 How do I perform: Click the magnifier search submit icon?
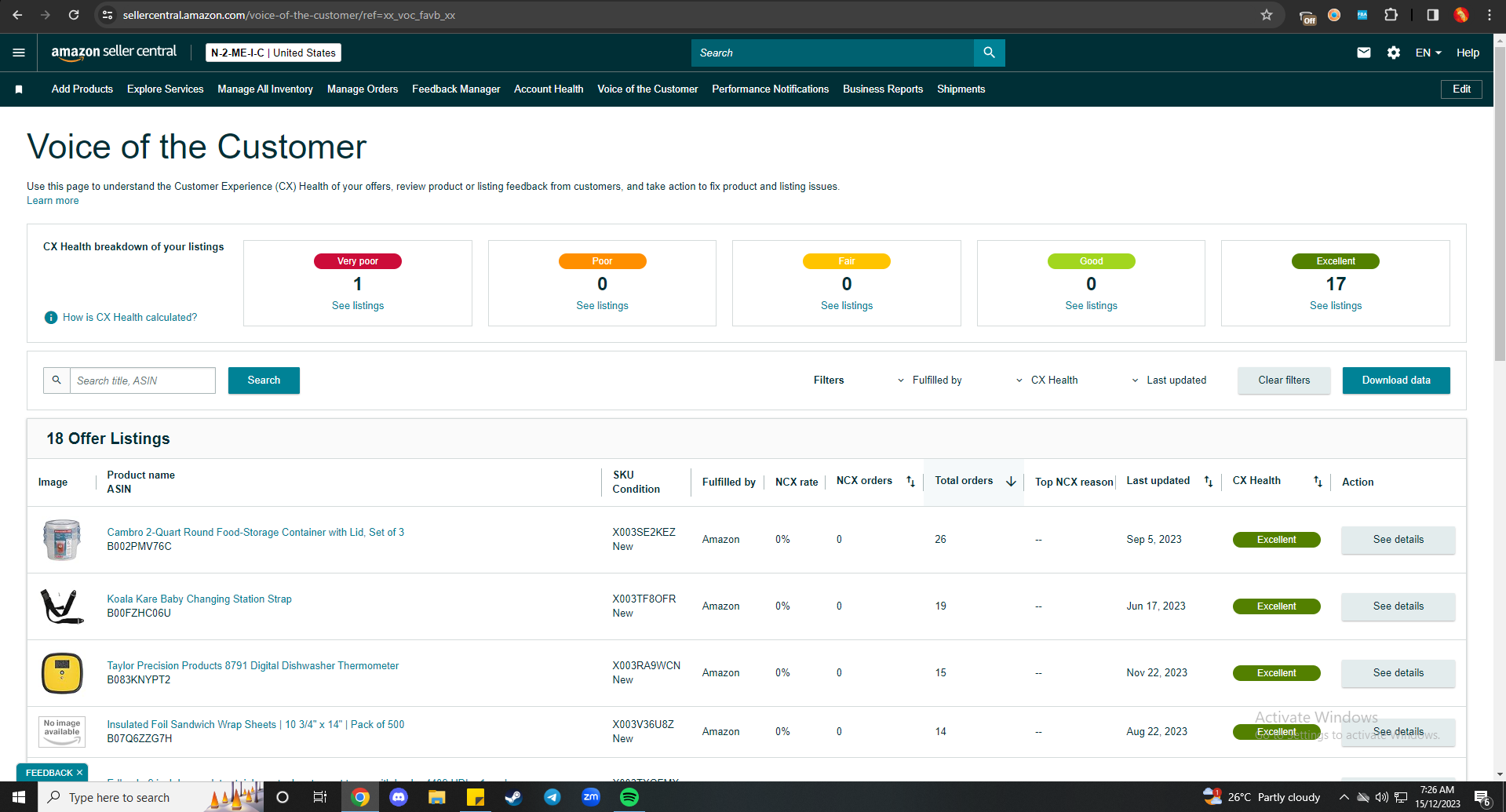pos(989,53)
